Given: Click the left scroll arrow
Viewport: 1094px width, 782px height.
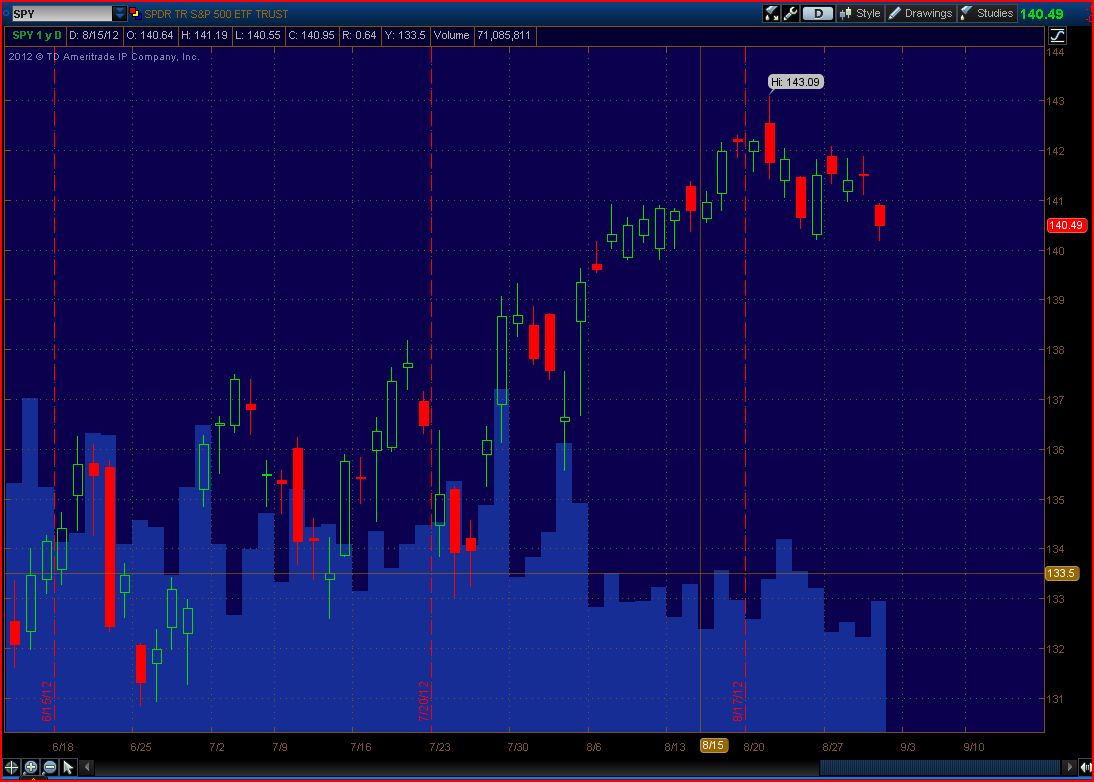Looking at the screenshot, I should (x=87, y=767).
